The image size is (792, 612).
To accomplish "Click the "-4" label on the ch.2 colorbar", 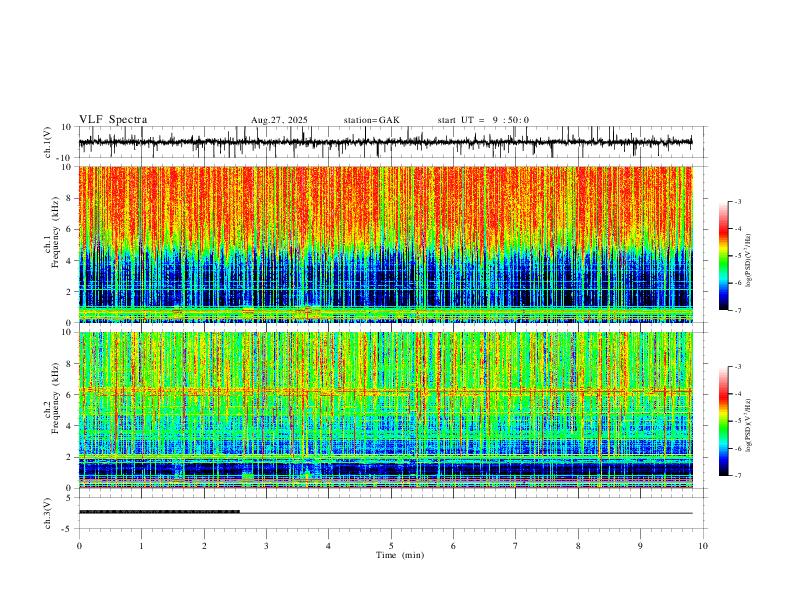I will (737, 394).
